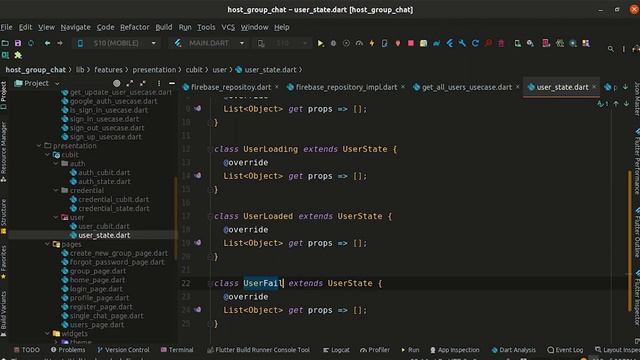Navigate forward with the right arrow icon

pyautogui.click(x=60, y=43)
